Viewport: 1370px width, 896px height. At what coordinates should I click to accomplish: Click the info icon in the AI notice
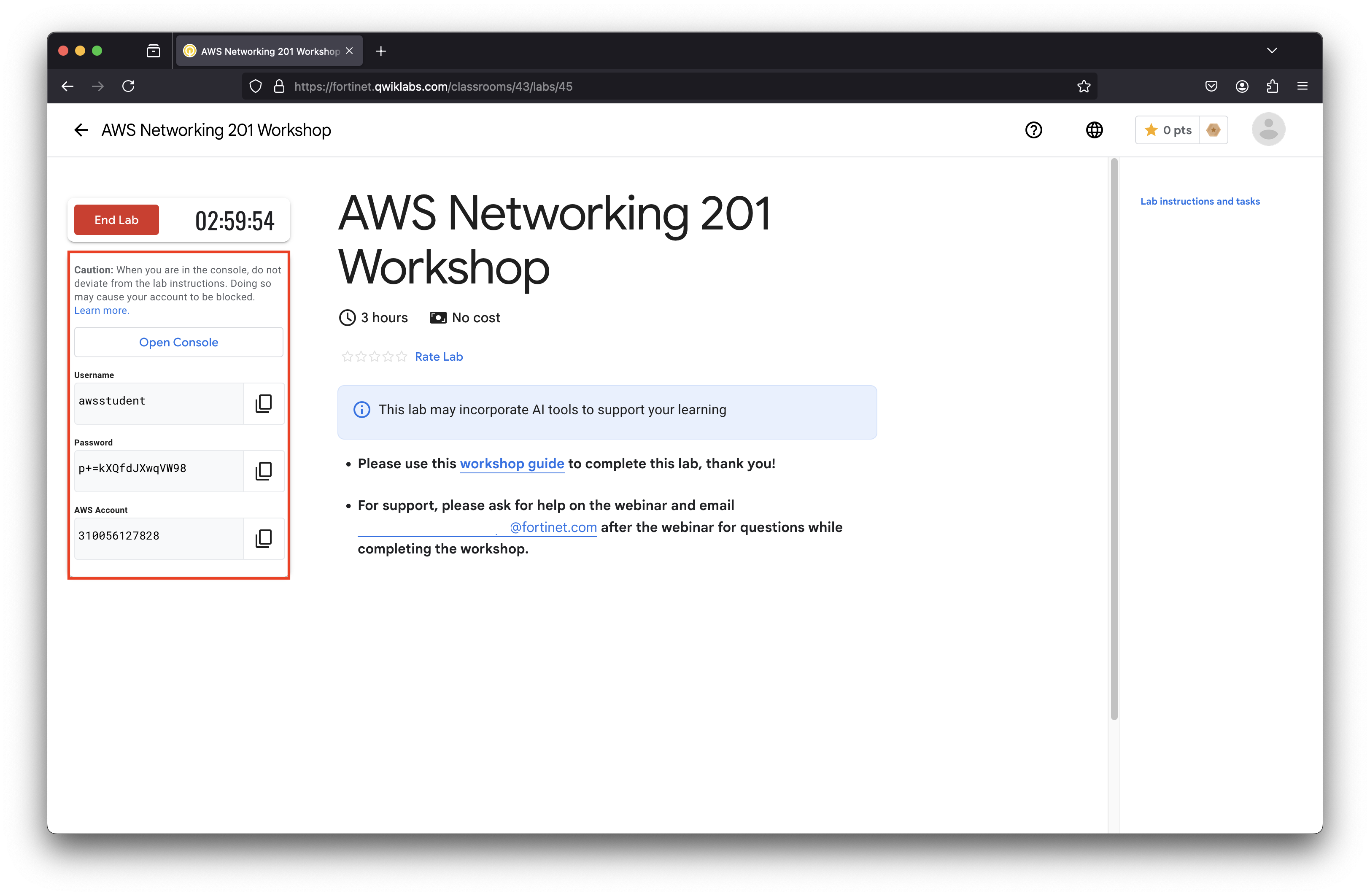[x=361, y=410]
